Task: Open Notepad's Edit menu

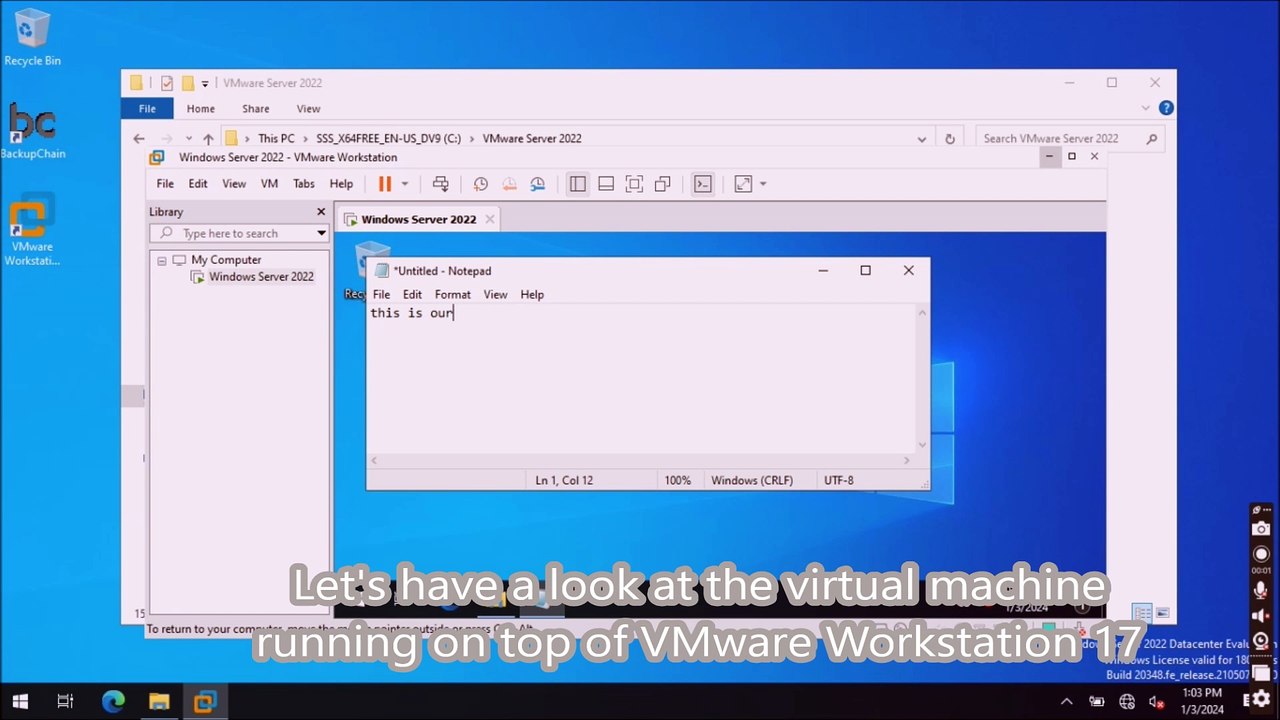Action: [412, 295]
